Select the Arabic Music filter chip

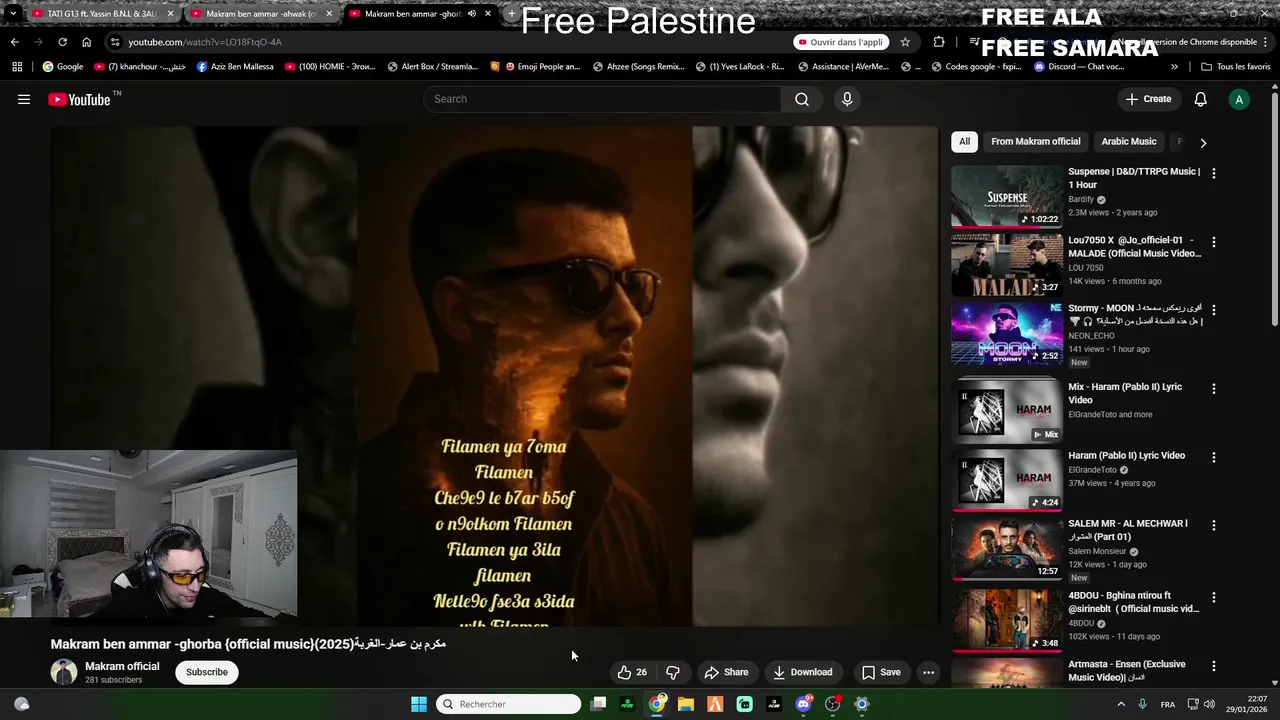click(x=1129, y=142)
